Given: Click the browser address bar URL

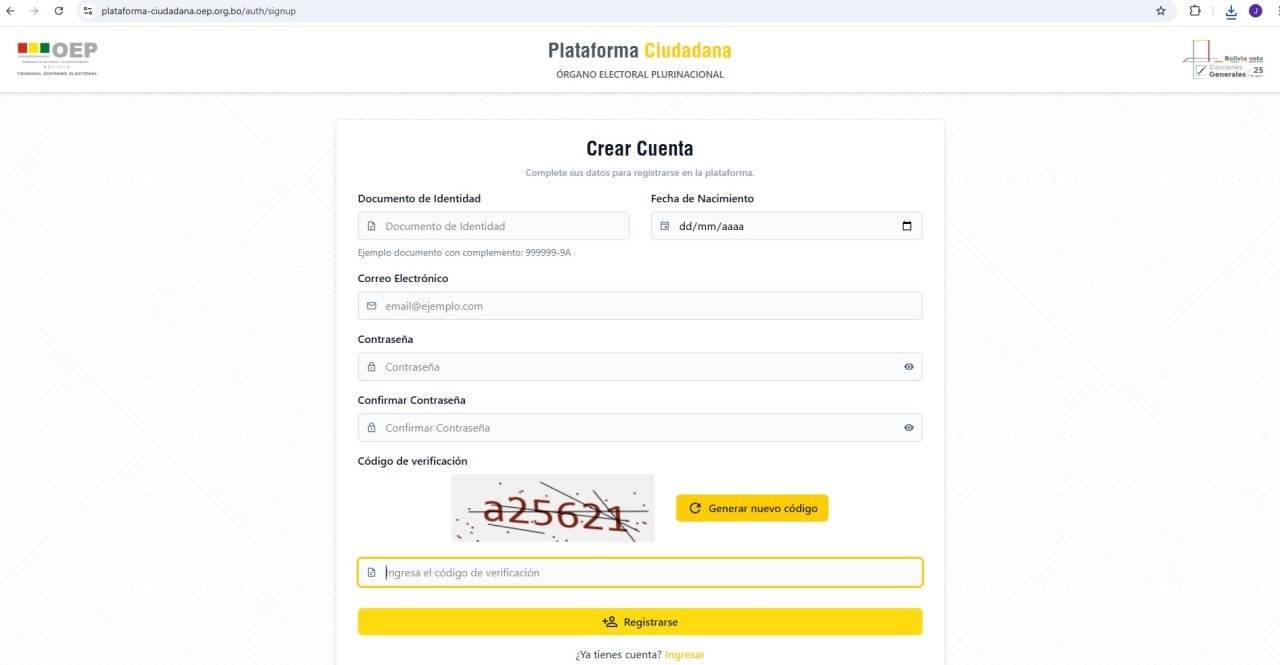Looking at the screenshot, I should click(x=198, y=11).
